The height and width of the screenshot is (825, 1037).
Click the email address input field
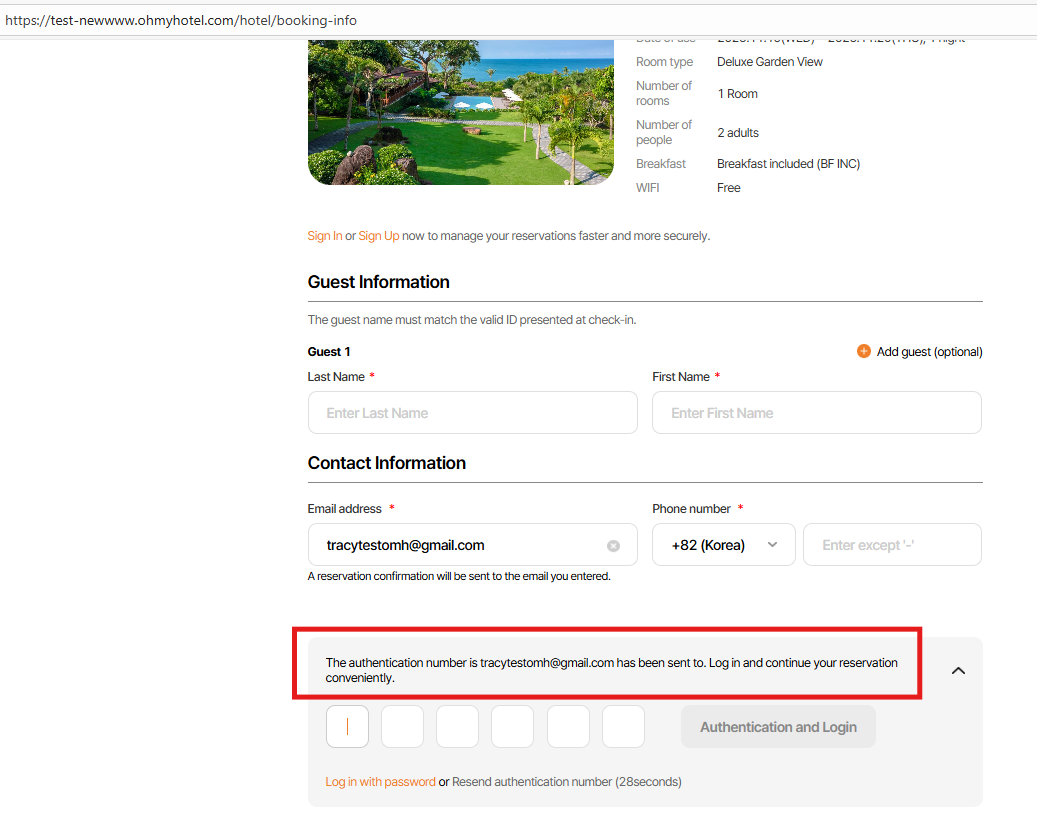(472, 544)
